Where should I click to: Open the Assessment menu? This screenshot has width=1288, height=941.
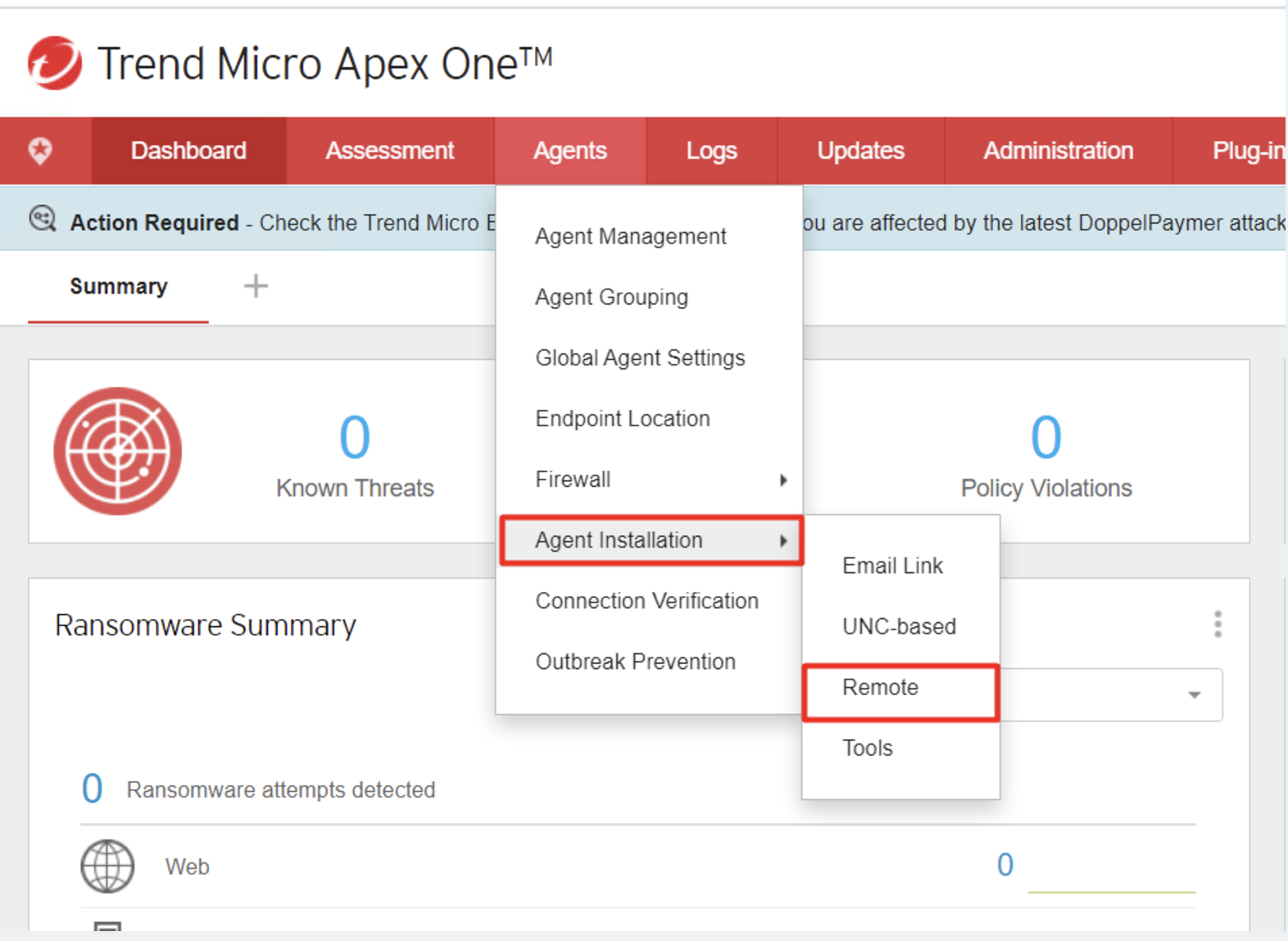pos(390,151)
